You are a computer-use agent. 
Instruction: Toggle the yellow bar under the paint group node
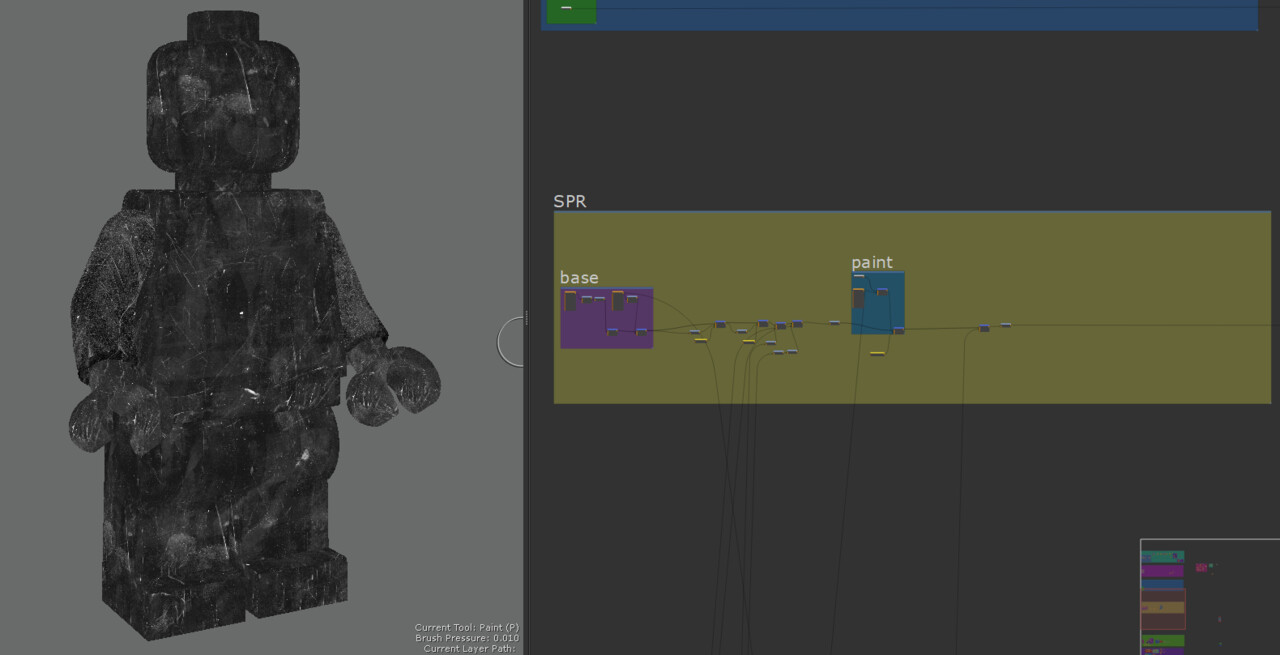(877, 353)
